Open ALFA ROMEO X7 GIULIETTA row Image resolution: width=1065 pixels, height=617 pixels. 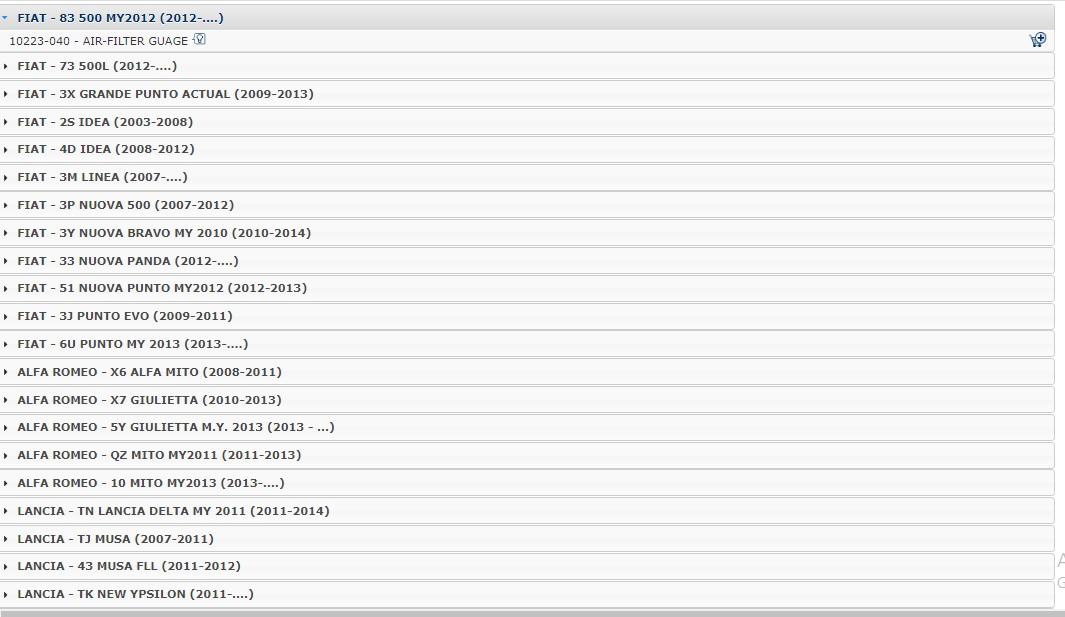527,400
